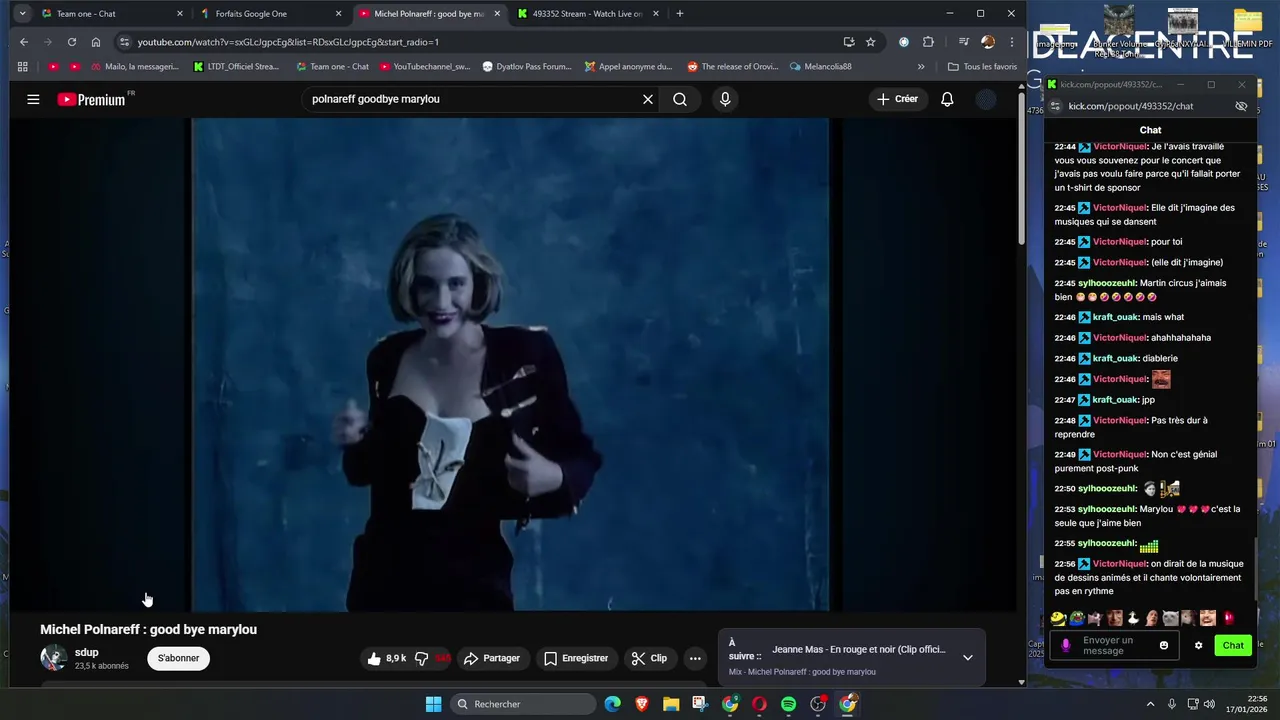Open Opera from the taskbar
This screenshot has height=720, width=1280.
click(759, 704)
